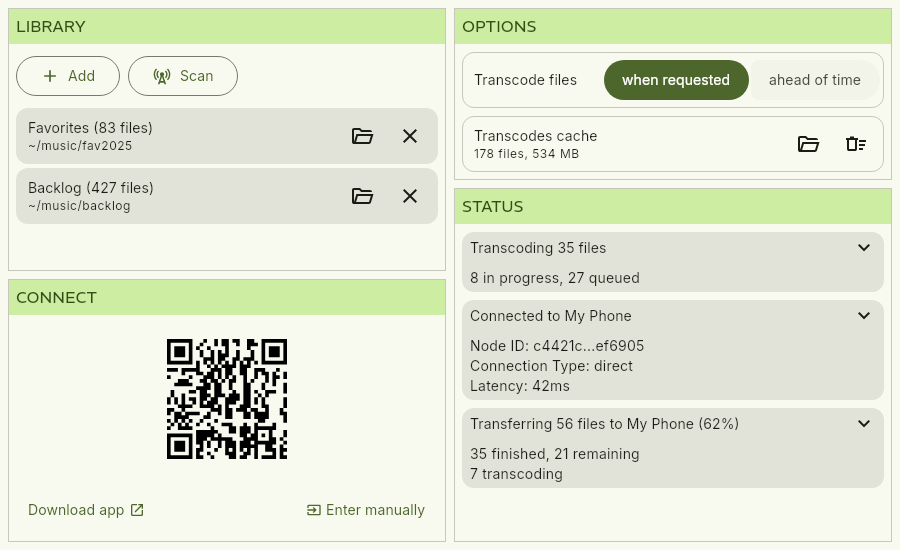Open the Backlog folder location
The image size is (900, 550).
pyautogui.click(x=362, y=196)
